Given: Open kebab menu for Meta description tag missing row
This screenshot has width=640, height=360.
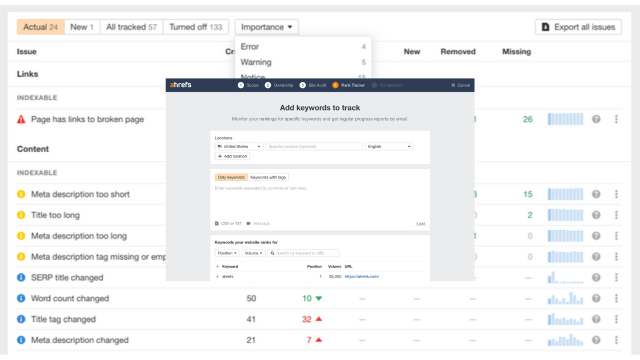Looking at the screenshot, I should pyautogui.click(x=616, y=257).
